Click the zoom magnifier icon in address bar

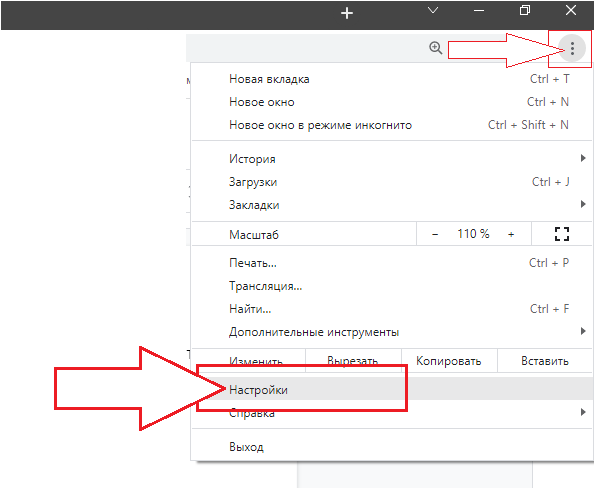click(x=435, y=48)
